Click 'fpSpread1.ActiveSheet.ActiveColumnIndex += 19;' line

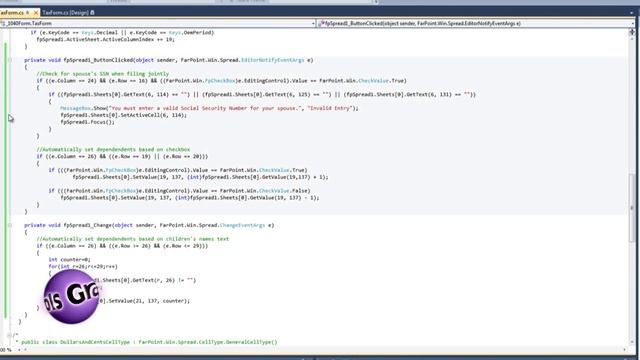[105, 40]
